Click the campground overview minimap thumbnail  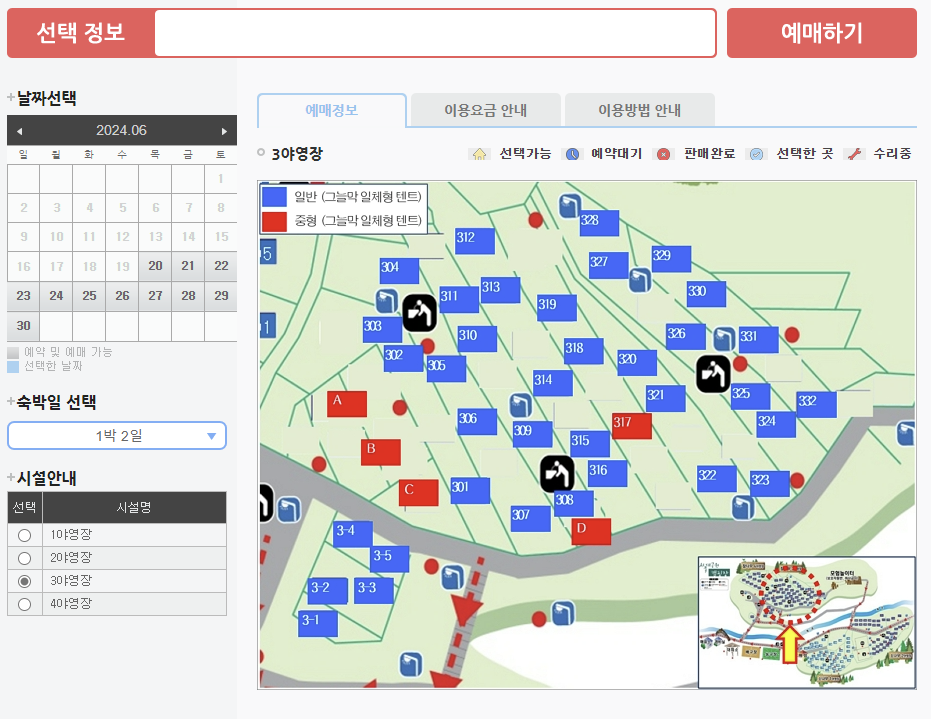point(807,622)
